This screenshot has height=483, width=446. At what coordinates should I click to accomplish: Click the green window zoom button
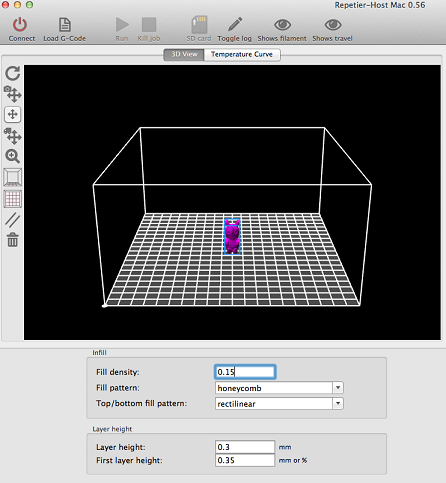[x=29, y=5]
